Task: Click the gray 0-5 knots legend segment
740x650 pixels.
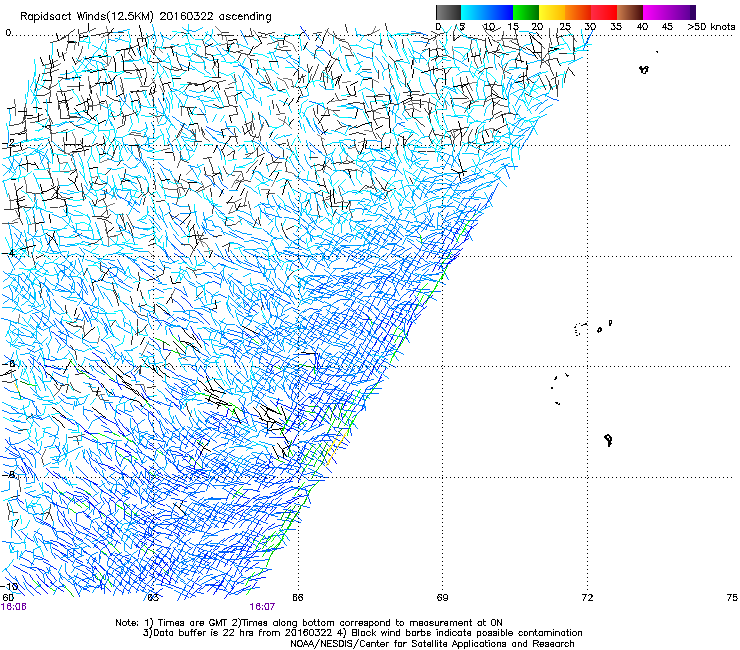Action: click(448, 12)
